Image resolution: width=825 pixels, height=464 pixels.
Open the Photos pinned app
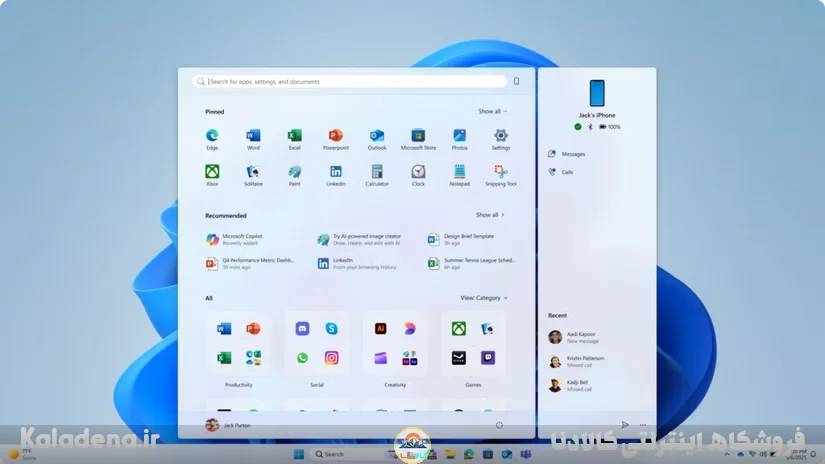(x=459, y=139)
